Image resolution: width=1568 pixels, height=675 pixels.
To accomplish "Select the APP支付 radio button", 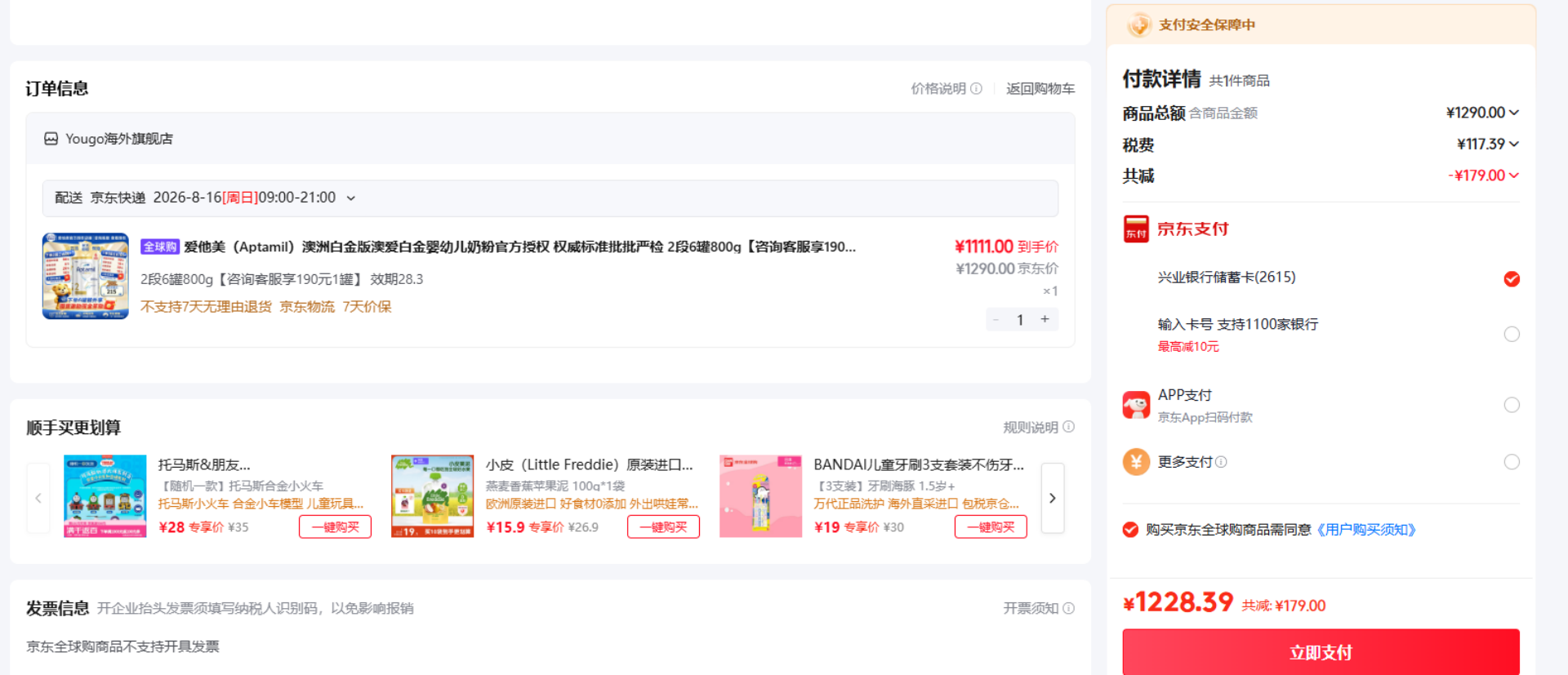I will tap(1512, 405).
